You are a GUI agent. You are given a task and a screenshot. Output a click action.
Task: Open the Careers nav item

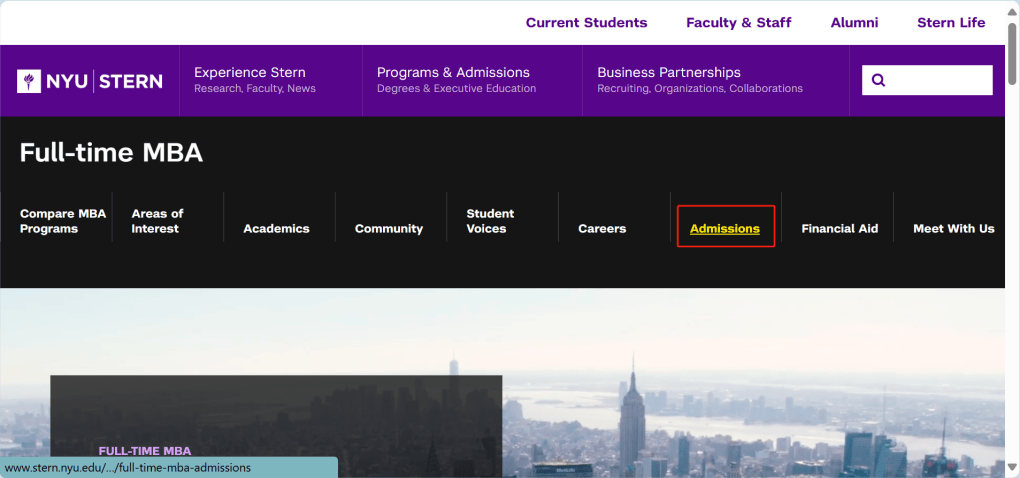(x=602, y=229)
